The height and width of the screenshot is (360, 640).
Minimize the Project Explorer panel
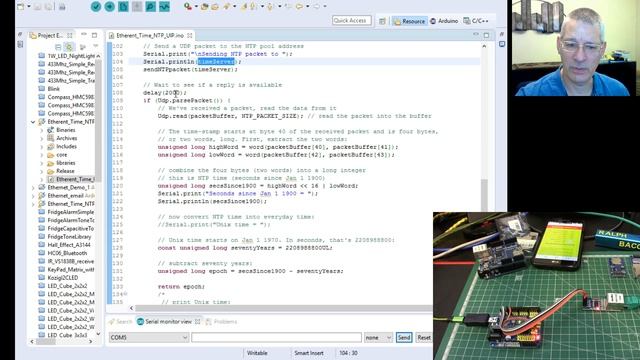(x=84, y=35)
